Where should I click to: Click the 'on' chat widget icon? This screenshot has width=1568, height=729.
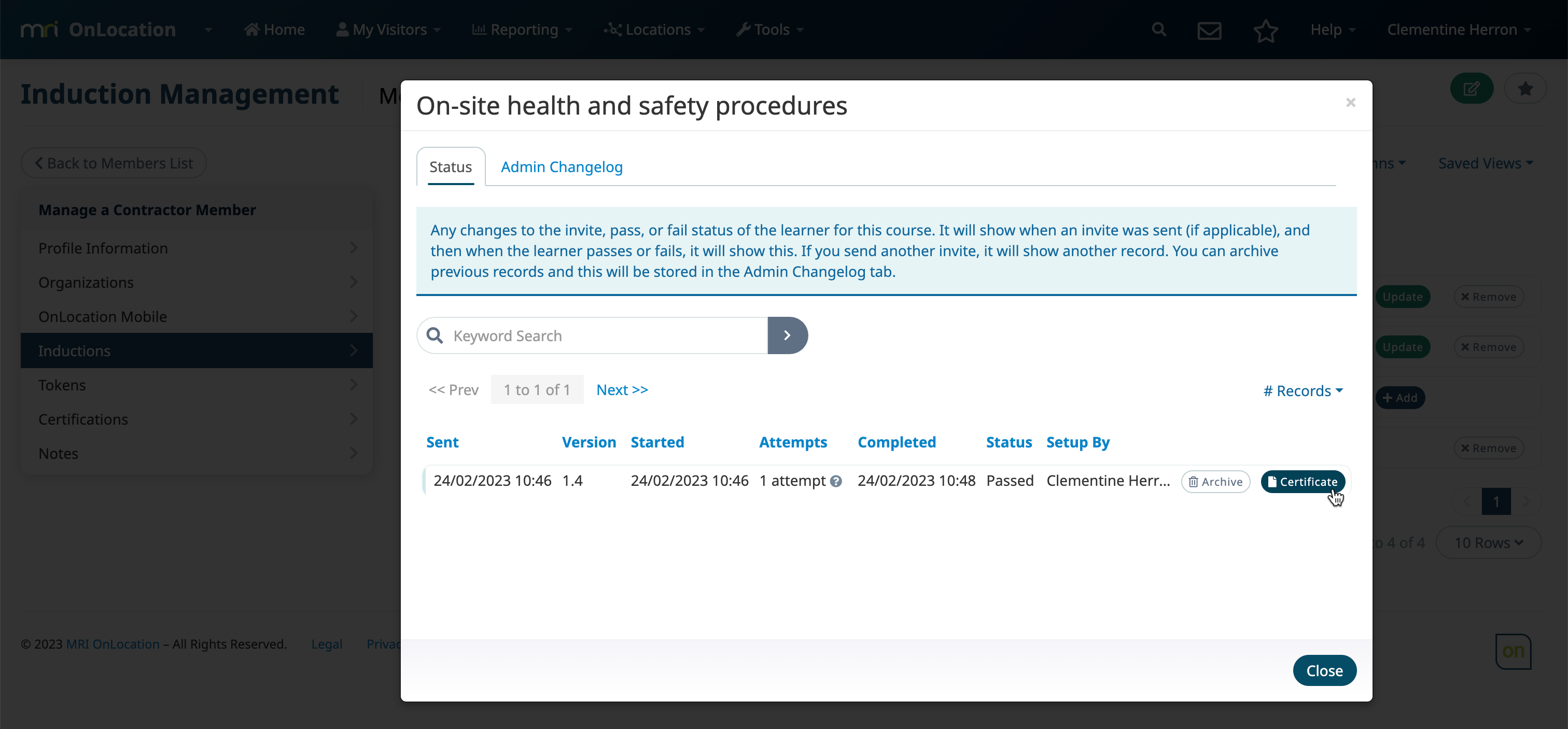[x=1513, y=651]
